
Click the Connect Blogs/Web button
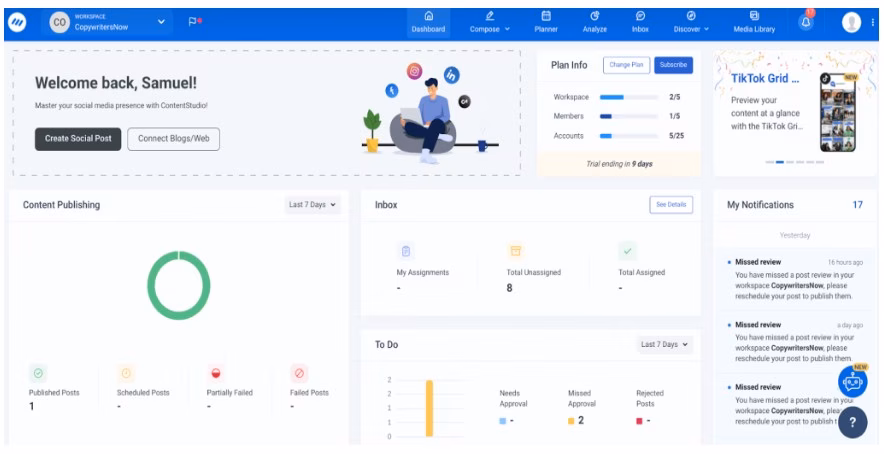pyautogui.click(x=173, y=138)
